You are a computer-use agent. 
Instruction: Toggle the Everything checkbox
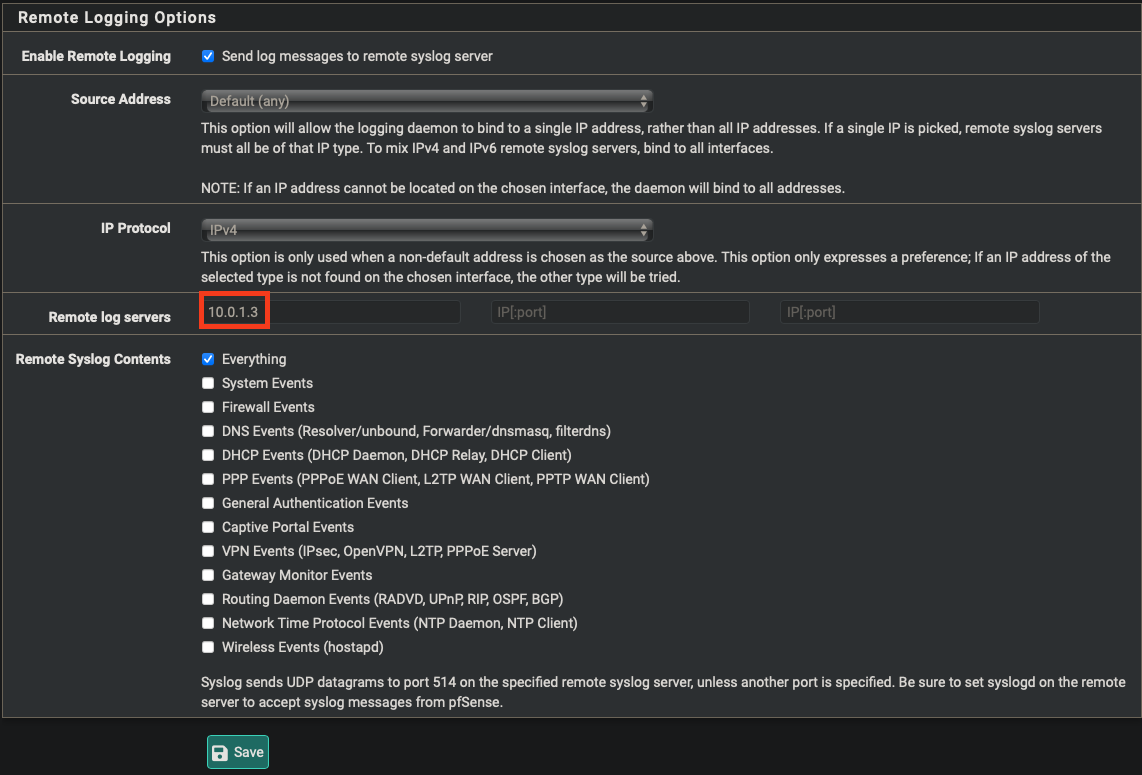click(x=208, y=359)
